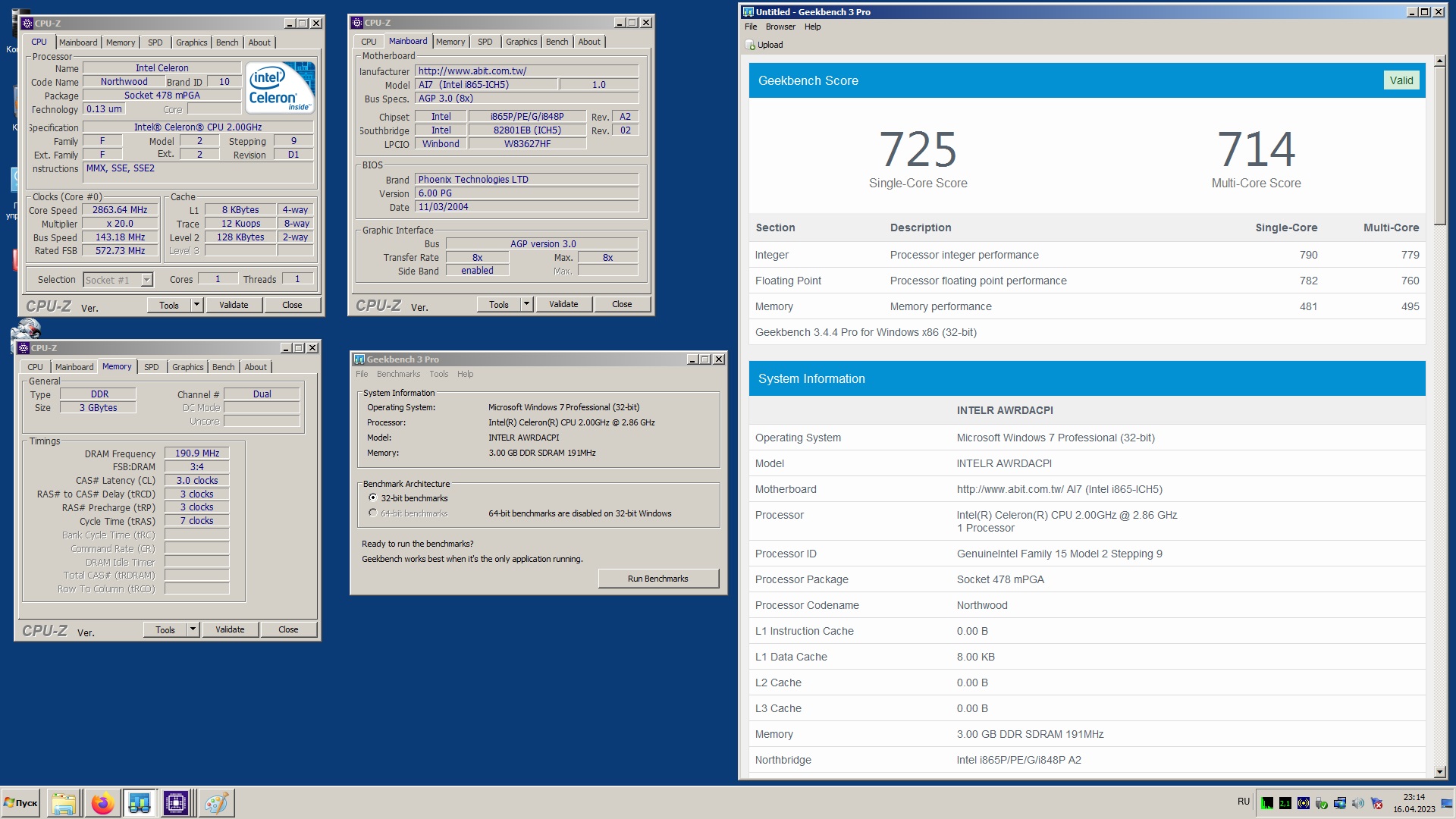Click the Upload icon in Geekbench toolbar
Screen dimensions: 1456x819
point(750,45)
